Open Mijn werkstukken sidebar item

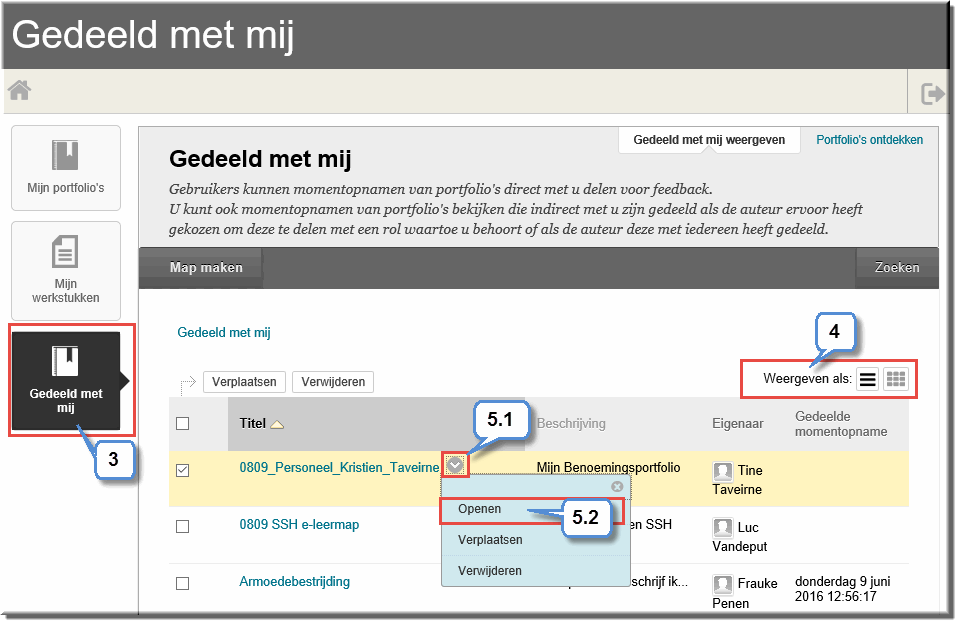click(x=66, y=271)
